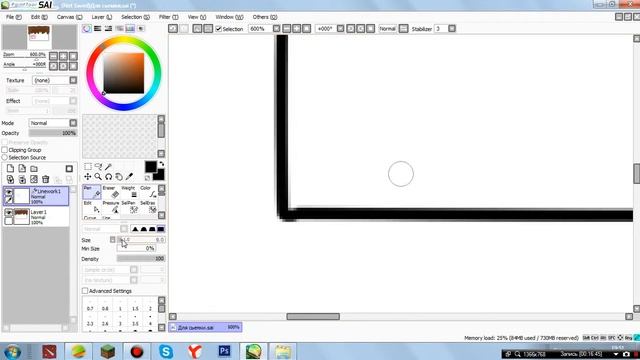The width and height of the screenshot is (640, 360).
Task: Open the Filter menu
Action: point(169,17)
